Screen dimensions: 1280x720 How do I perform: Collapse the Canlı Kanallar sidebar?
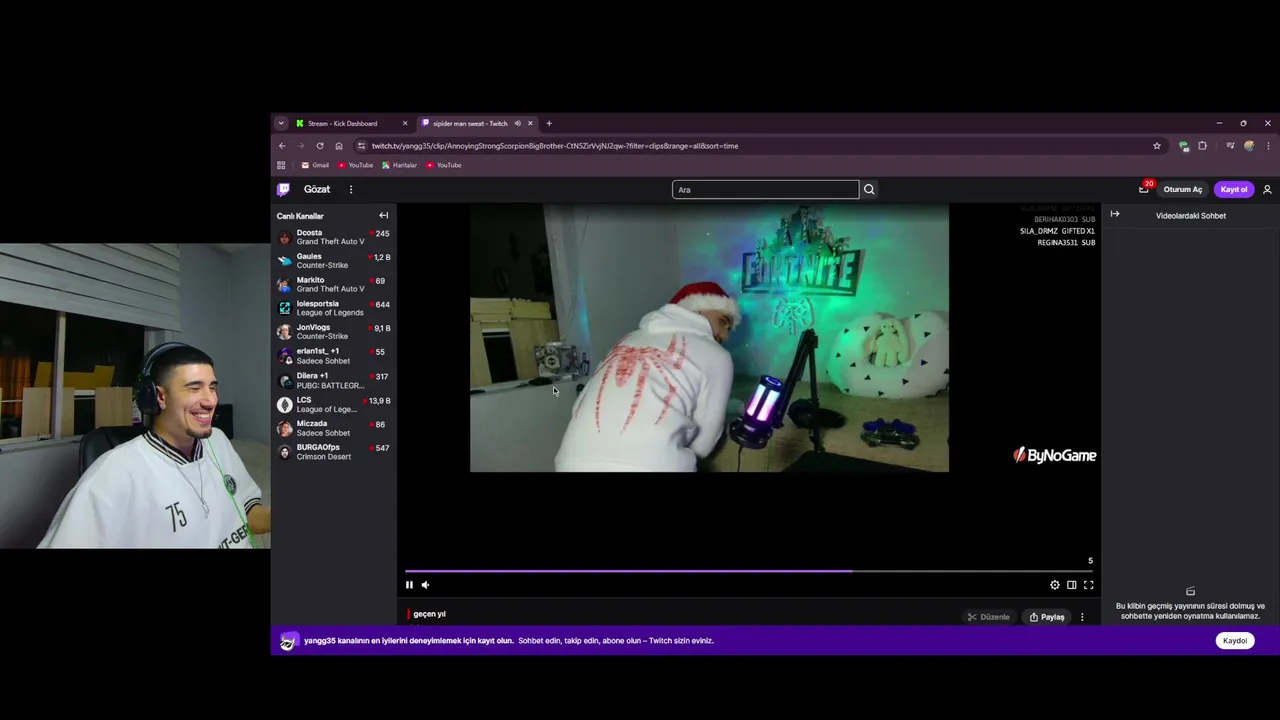pyautogui.click(x=383, y=215)
